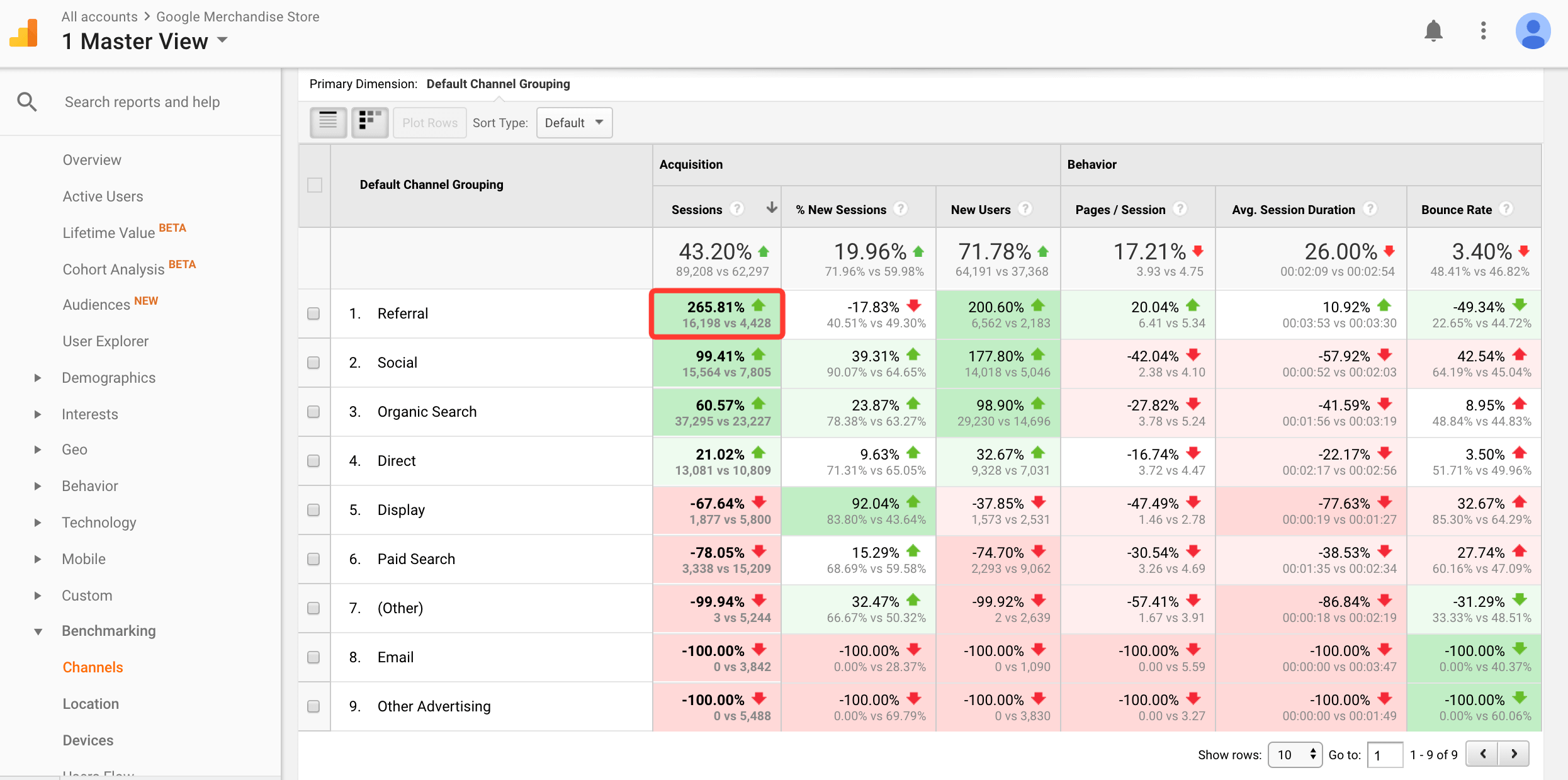This screenshot has width=1568, height=780.
Task: Open the Overview report
Action: click(92, 160)
